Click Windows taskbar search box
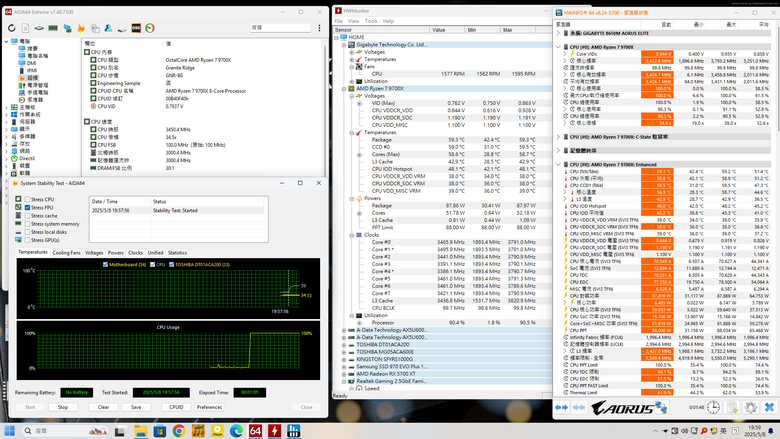The image size is (780, 439). pos(65,431)
